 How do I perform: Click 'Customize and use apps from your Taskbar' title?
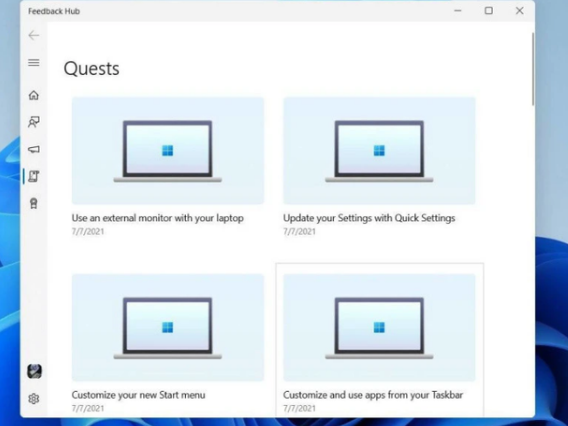[373, 394]
